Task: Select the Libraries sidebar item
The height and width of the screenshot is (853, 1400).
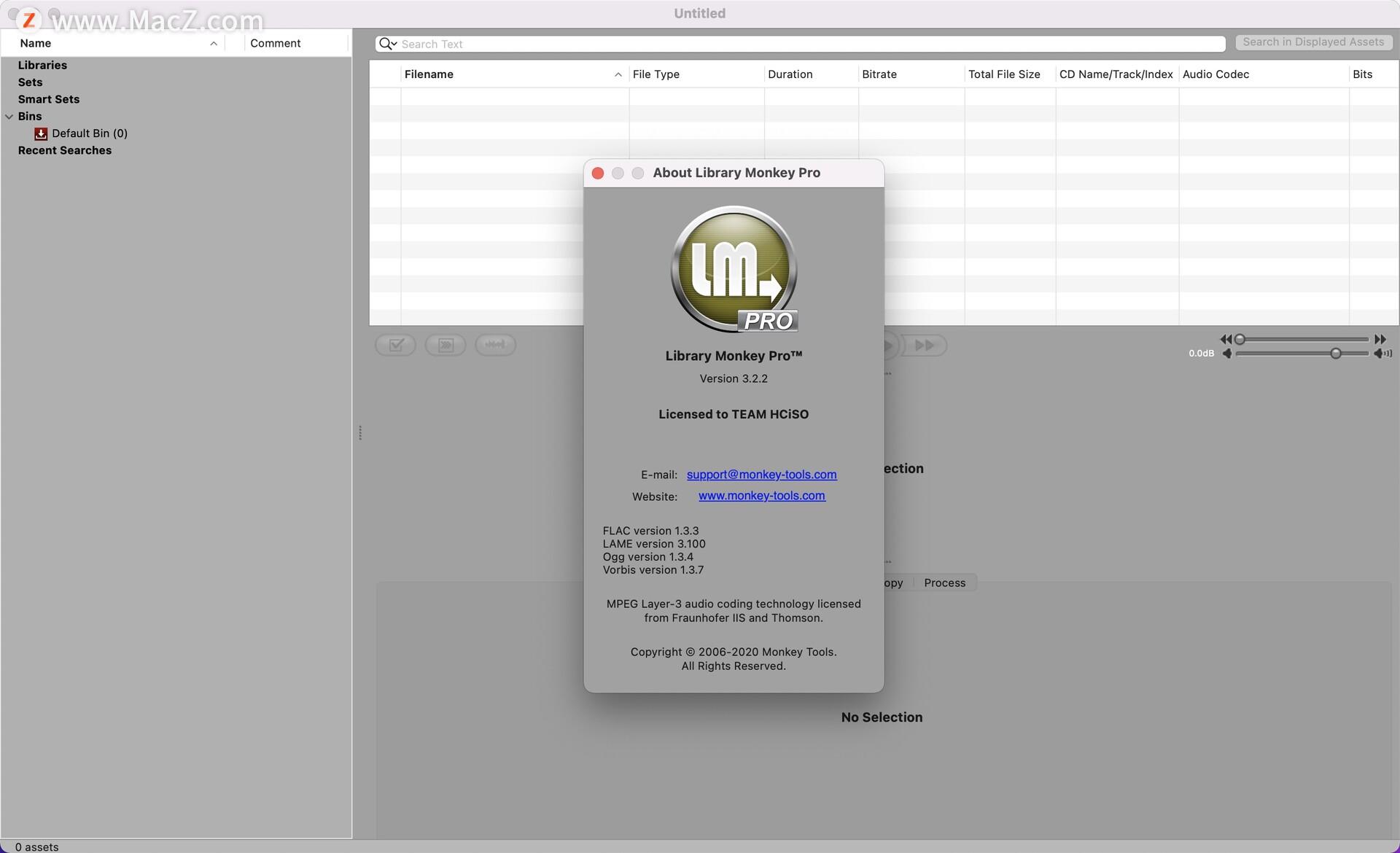Action: [42, 64]
